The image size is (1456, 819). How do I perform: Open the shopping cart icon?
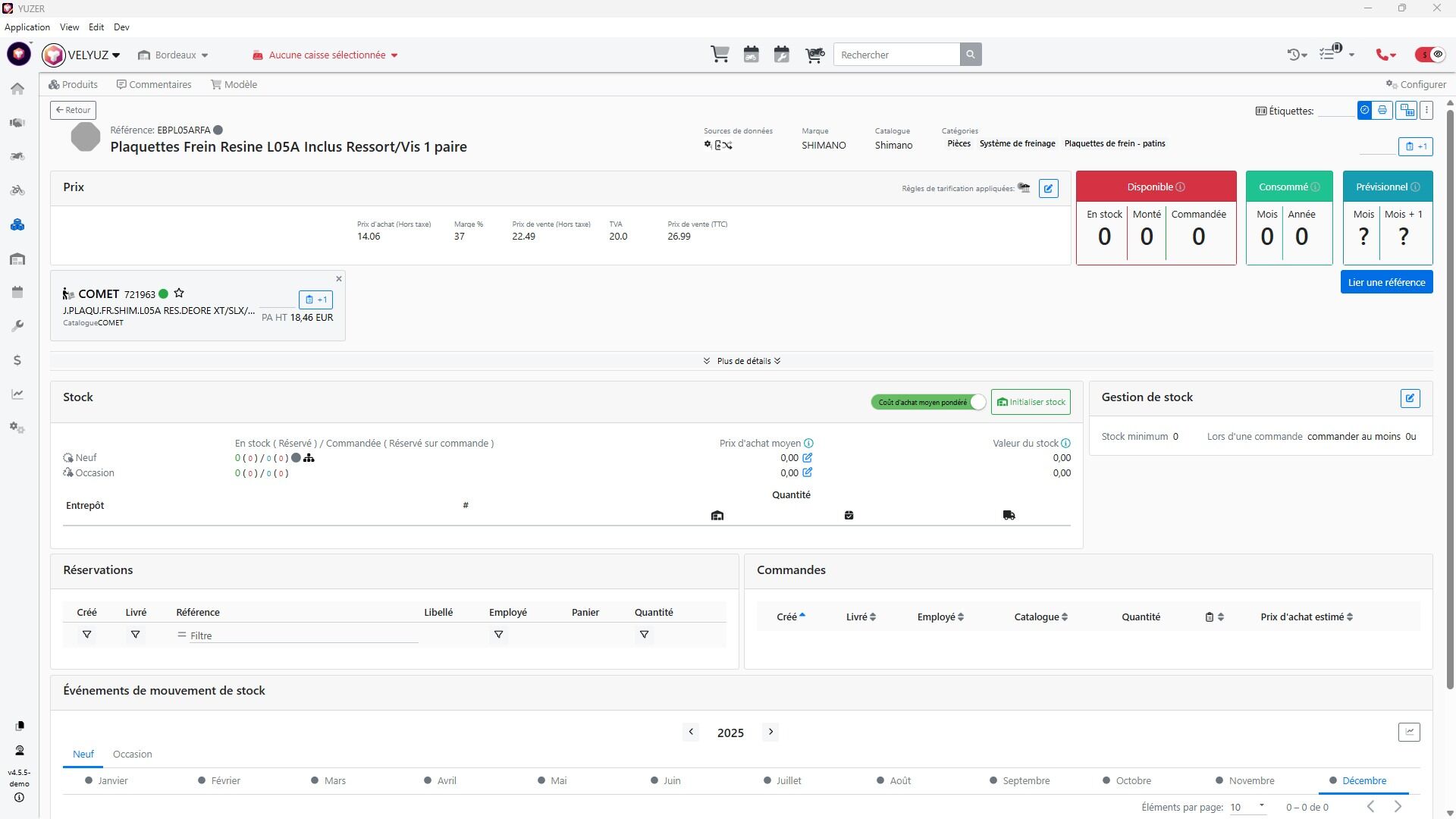point(720,55)
